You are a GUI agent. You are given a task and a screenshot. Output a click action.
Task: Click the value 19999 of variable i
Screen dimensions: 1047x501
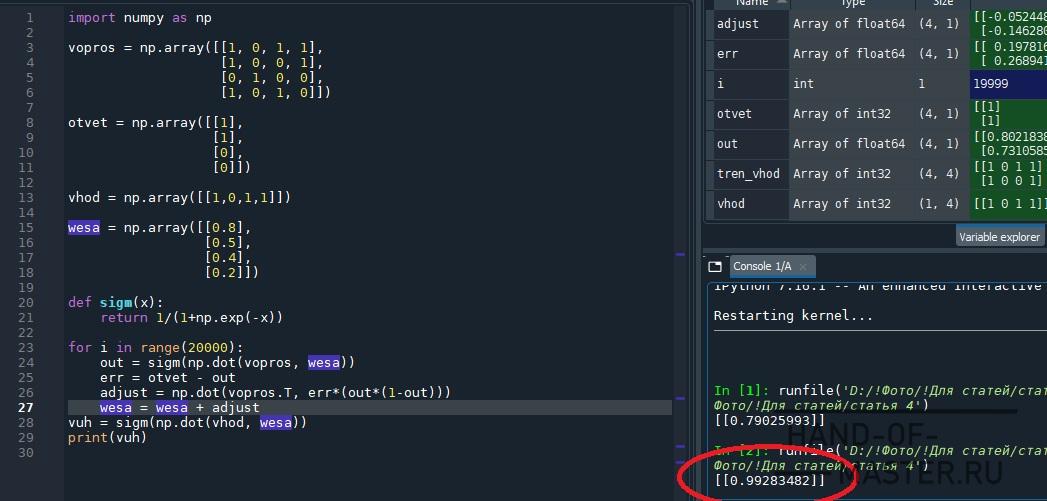990,84
